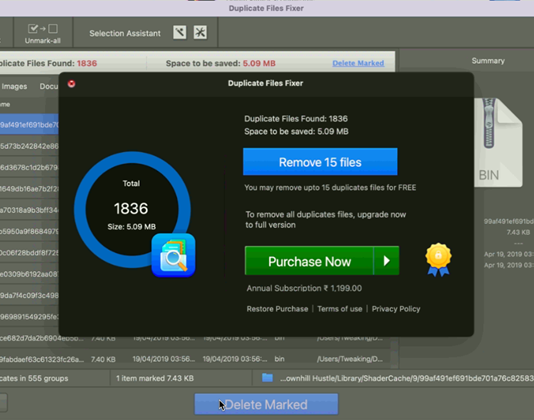Click the gold lock award badge icon
534x420 pixels.
pyautogui.click(x=438, y=259)
